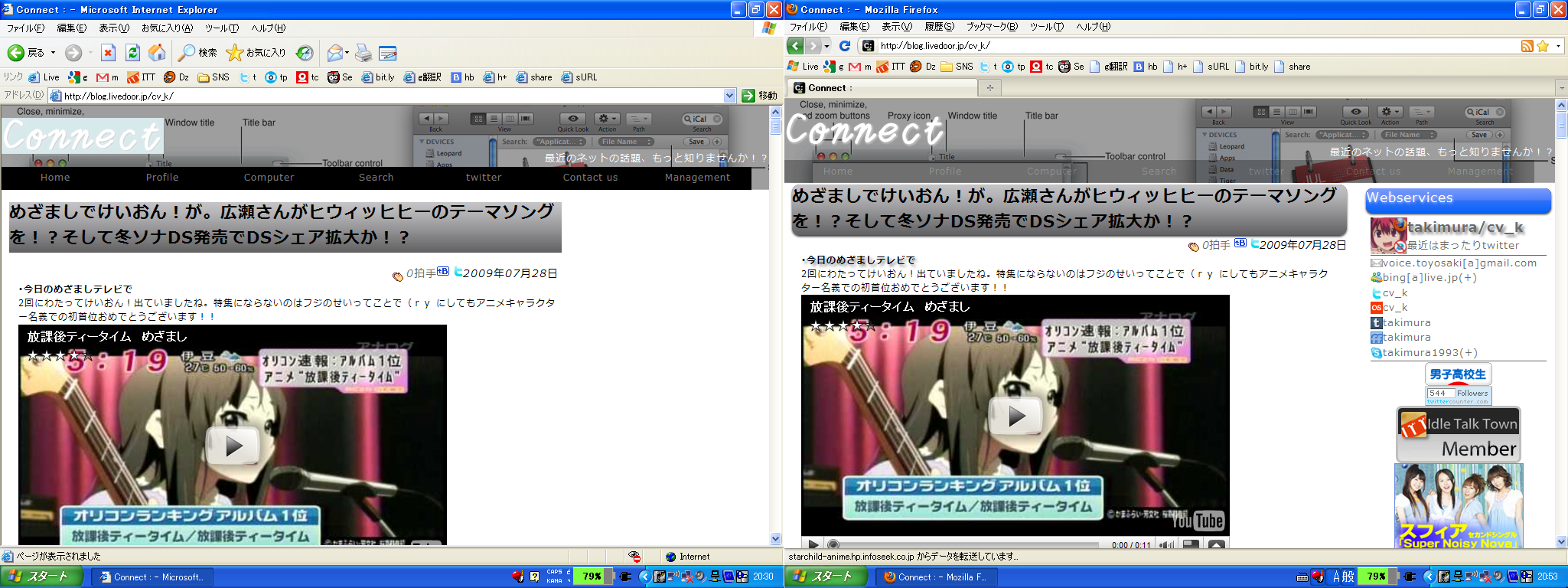
Task: Open Twitter 't' bookmark in Firefox bookmarks bar
Action: 988,67
